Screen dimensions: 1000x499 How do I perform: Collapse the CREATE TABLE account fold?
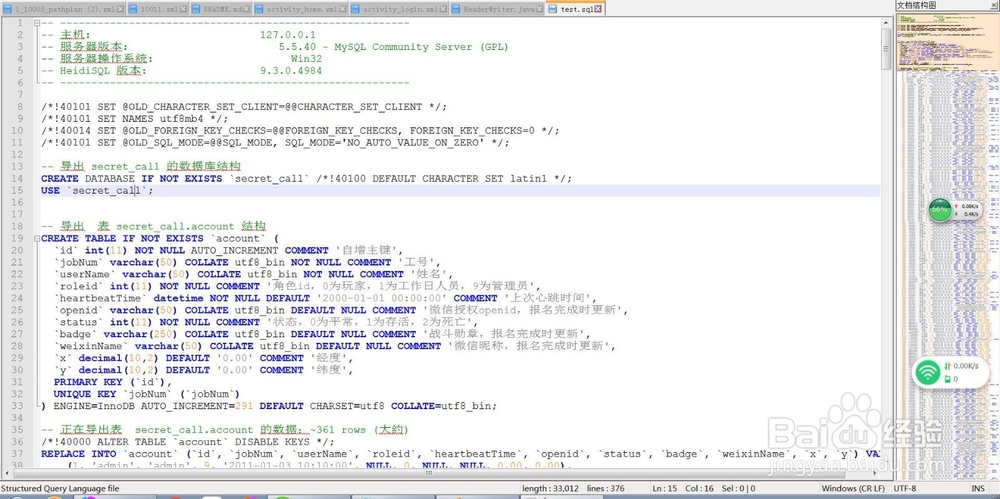point(36,239)
